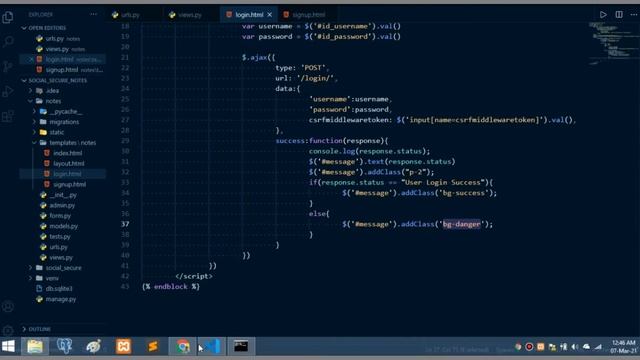The height and width of the screenshot is (360, 640).
Task: Open the Search view in the activity bar
Action: point(8,41)
